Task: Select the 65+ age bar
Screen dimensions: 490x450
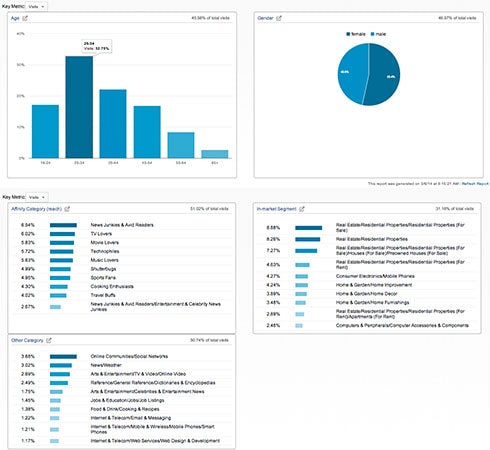Action: coord(215,154)
